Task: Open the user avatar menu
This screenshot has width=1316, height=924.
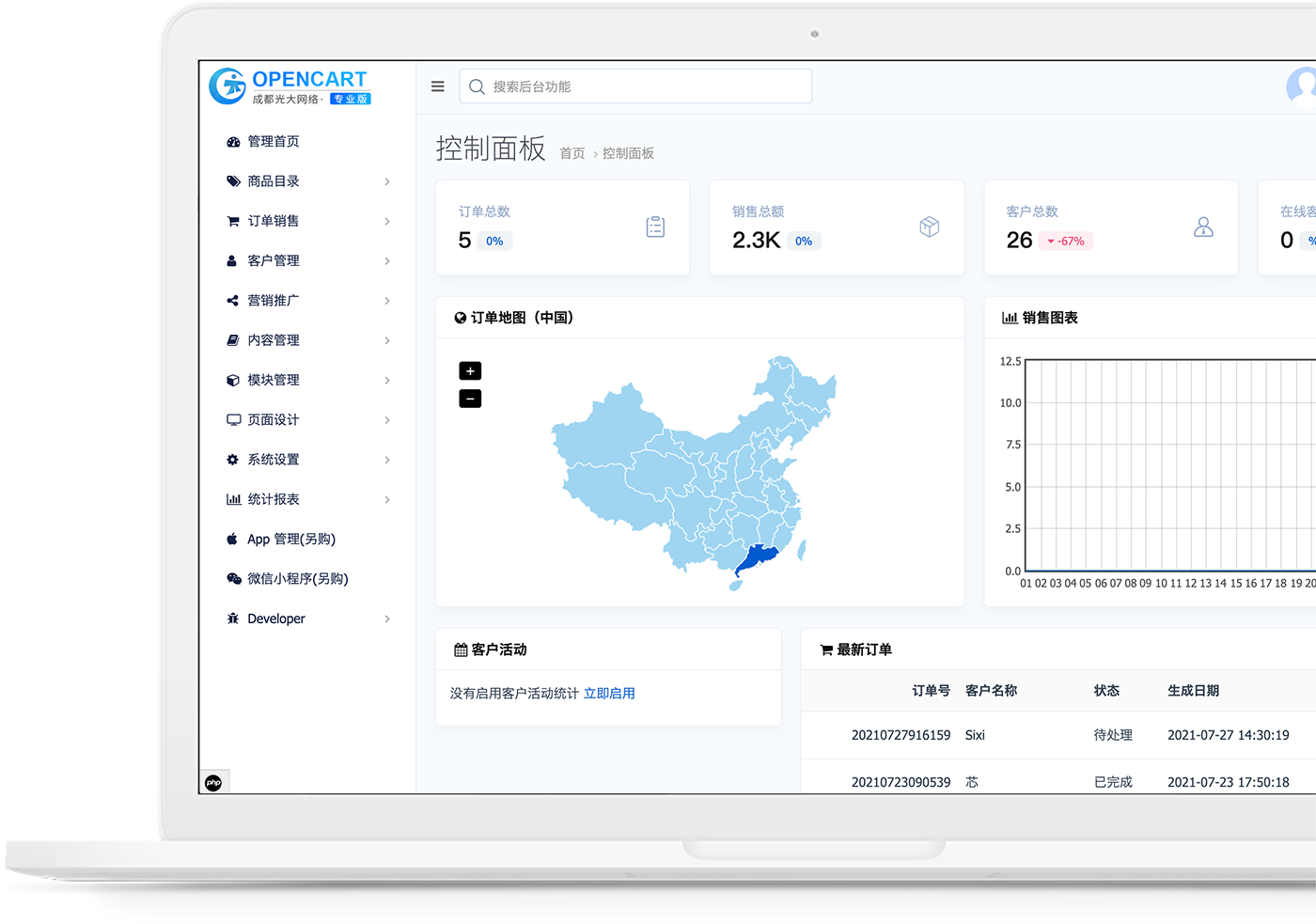Action: tap(1302, 86)
